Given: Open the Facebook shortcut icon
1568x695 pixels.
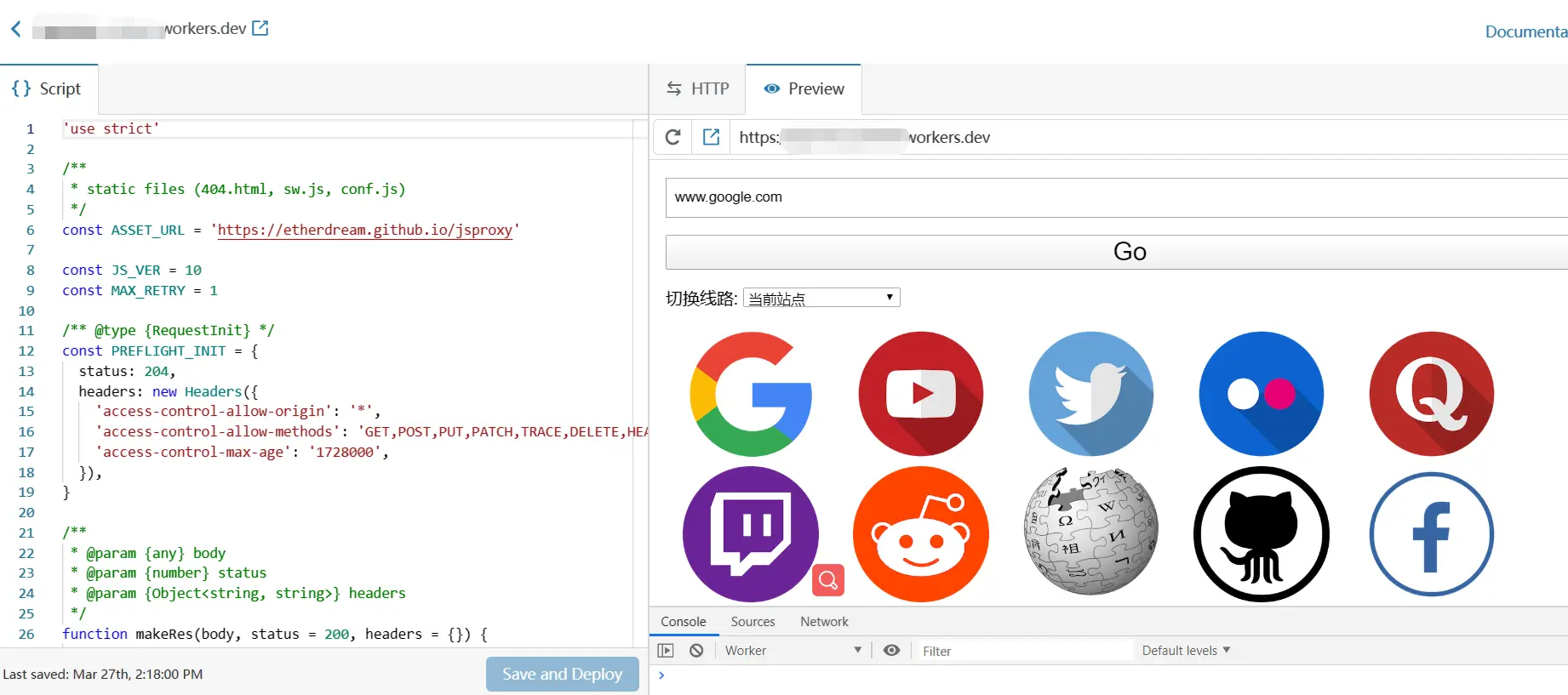Looking at the screenshot, I should tap(1432, 534).
